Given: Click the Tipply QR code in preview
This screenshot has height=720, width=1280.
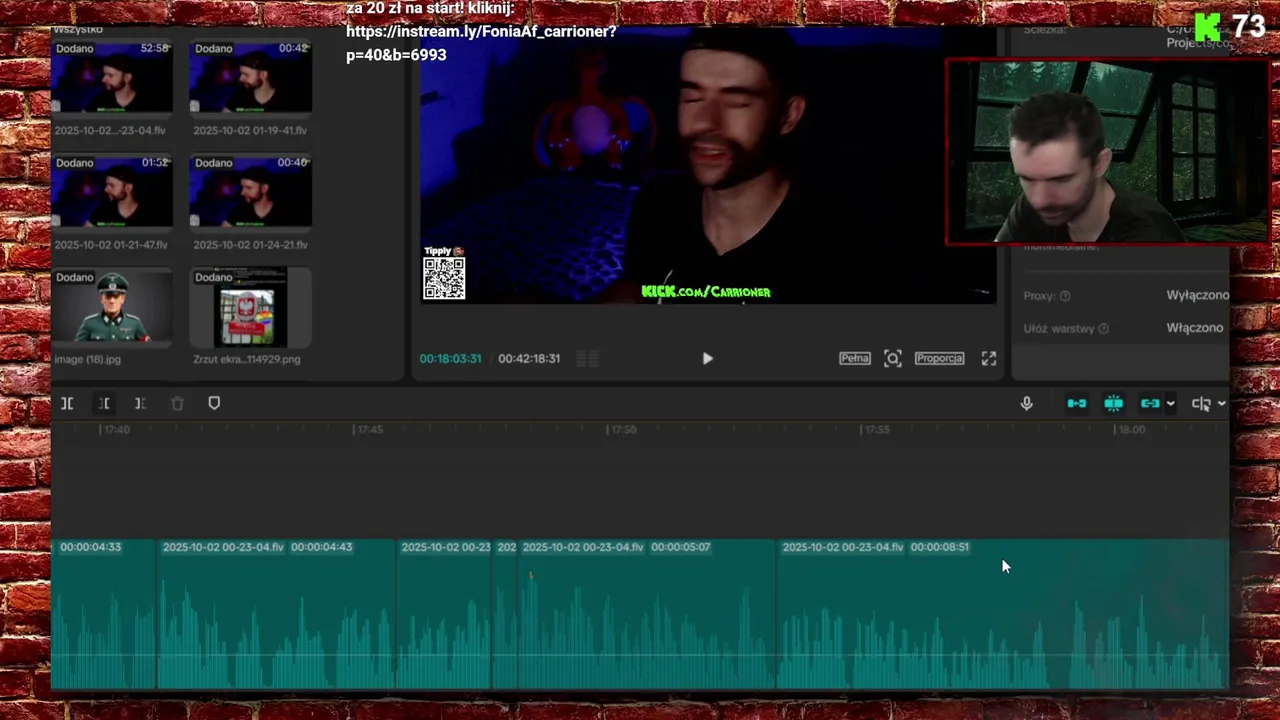Looking at the screenshot, I should pos(444,278).
